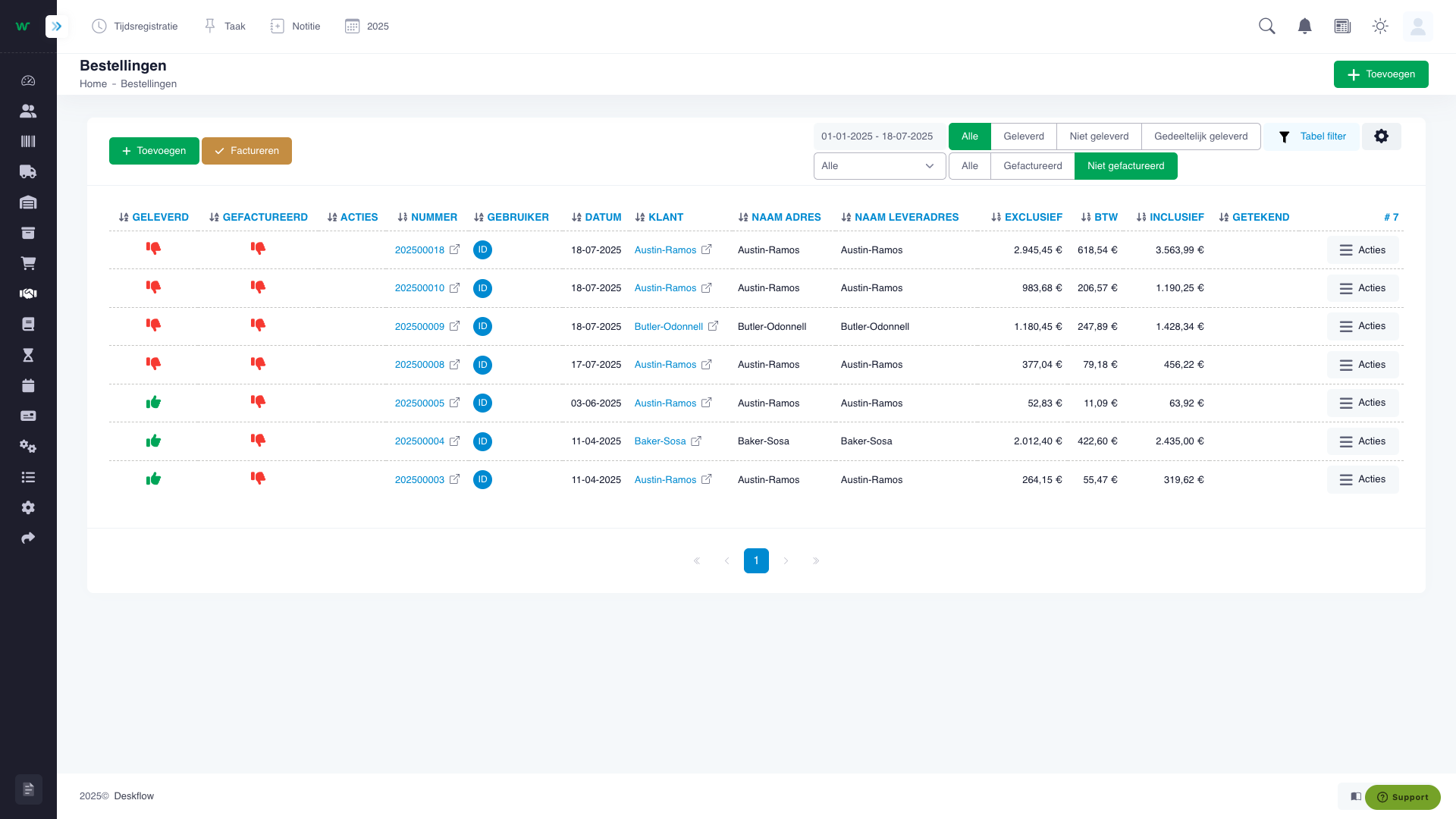Toggle the light/dark theme sun icon
1456x819 pixels.
(1380, 27)
